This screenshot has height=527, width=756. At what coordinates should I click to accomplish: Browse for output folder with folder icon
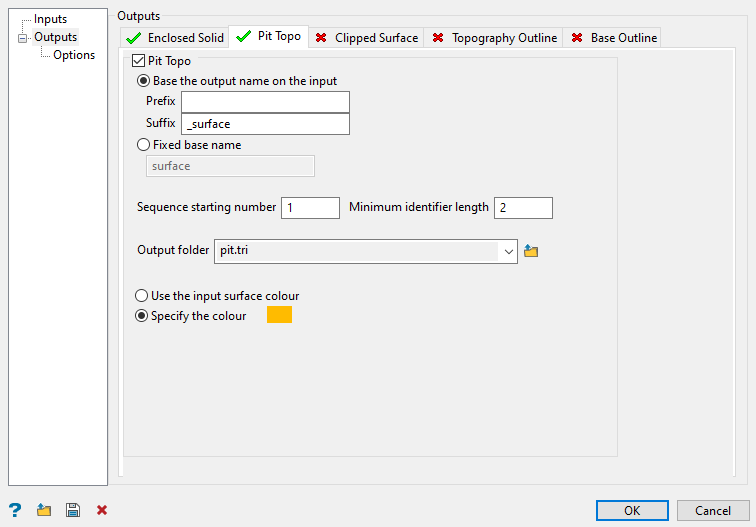tap(531, 251)
